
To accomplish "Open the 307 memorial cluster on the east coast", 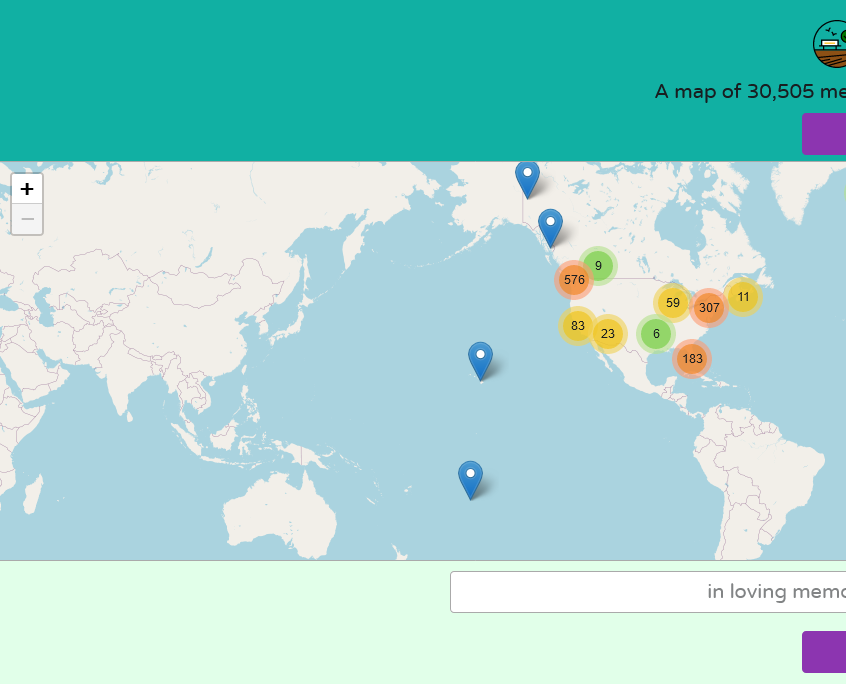I will [x=710, y=307].
